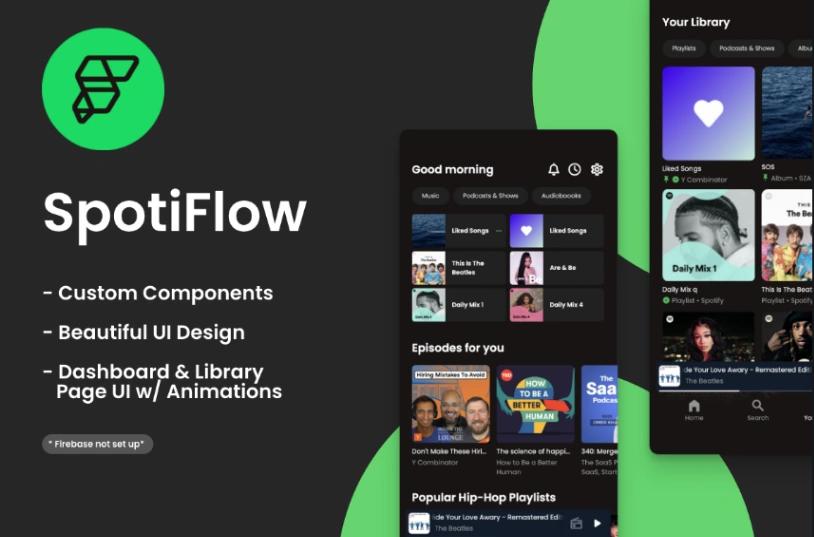814x537 pixels.
Task: Select the Audiobooks filter chip
Action: pos(561,196)
